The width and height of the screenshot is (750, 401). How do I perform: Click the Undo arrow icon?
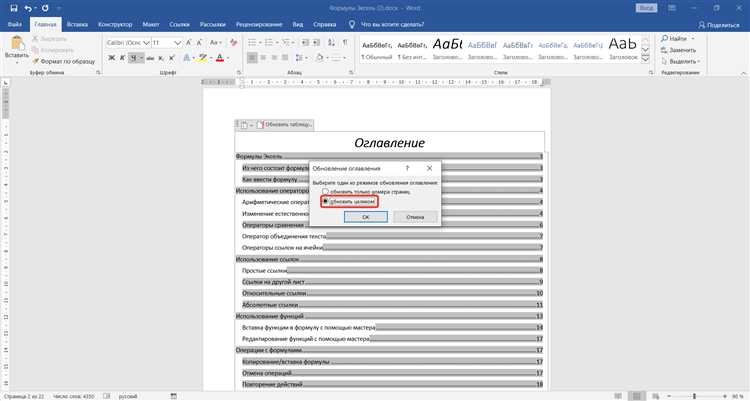pyautogui.click(x=28, y=8)
